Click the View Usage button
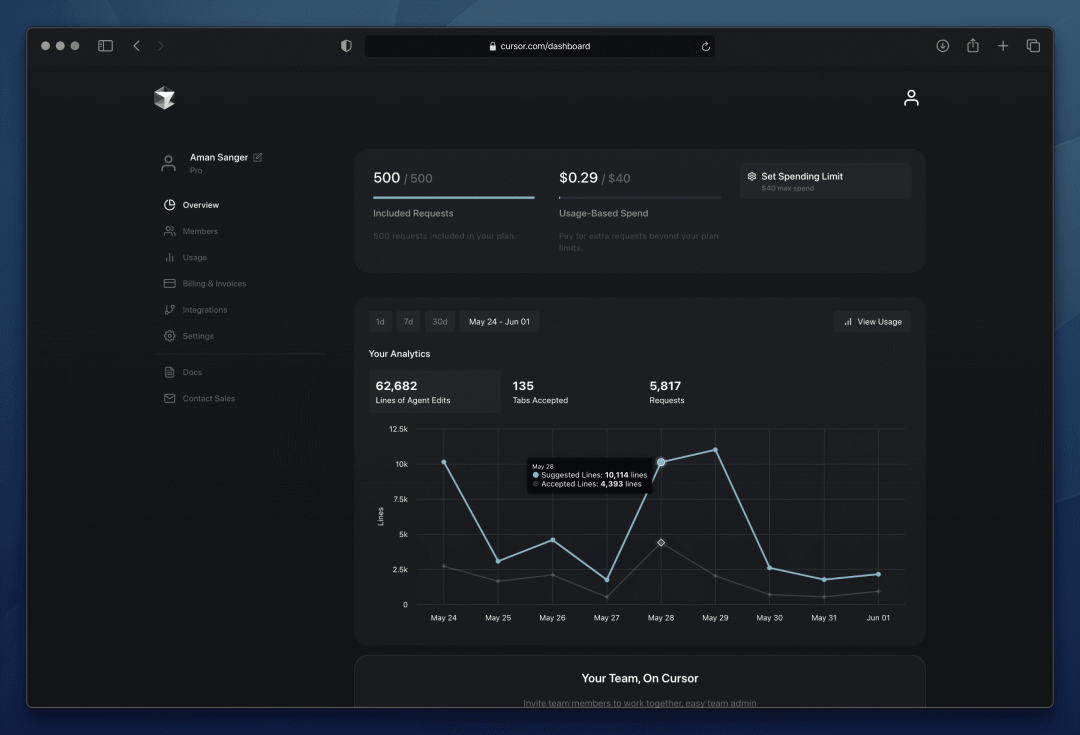 click(872, 322)
